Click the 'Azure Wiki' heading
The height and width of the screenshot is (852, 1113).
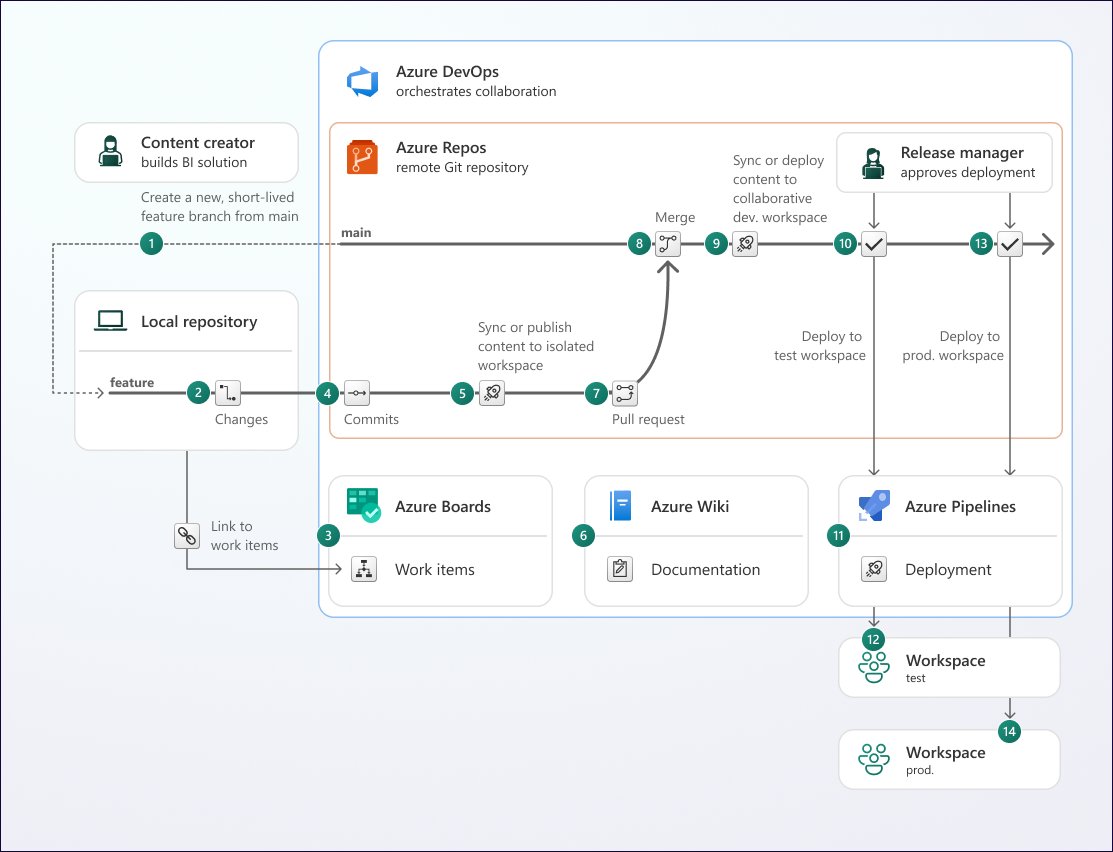coord(690,506)
